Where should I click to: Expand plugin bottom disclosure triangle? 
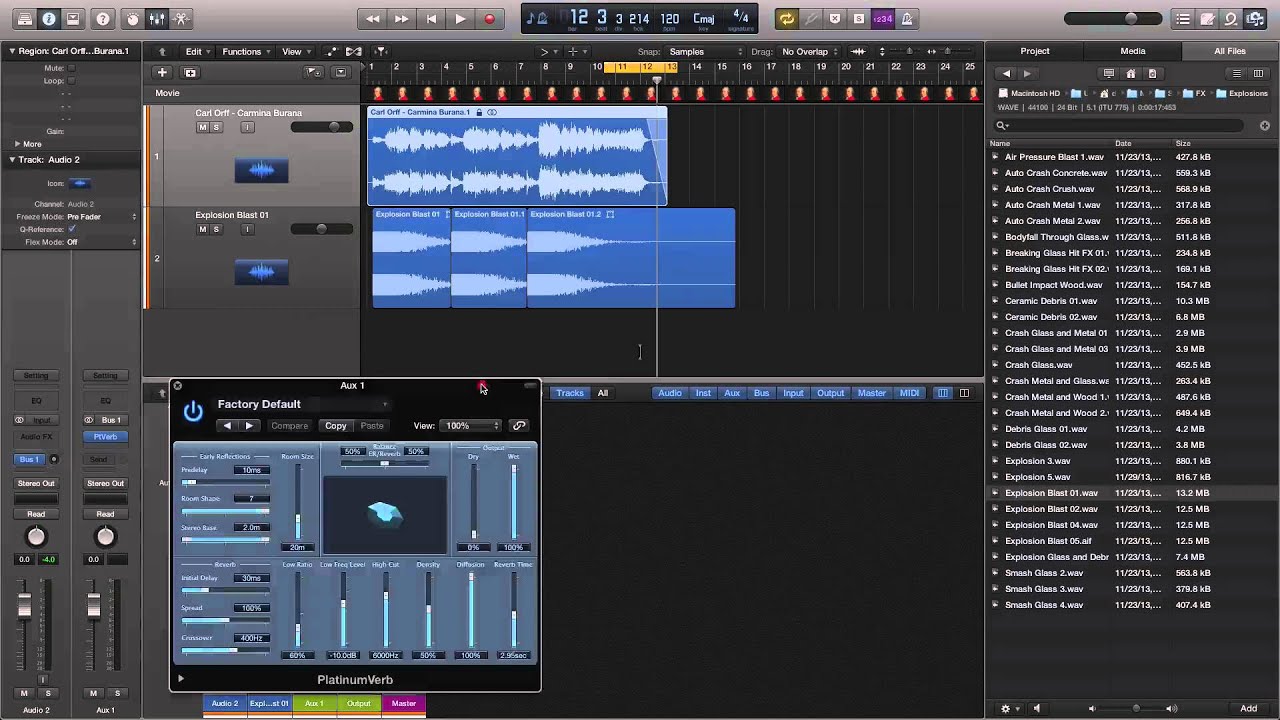click(181, 679)
